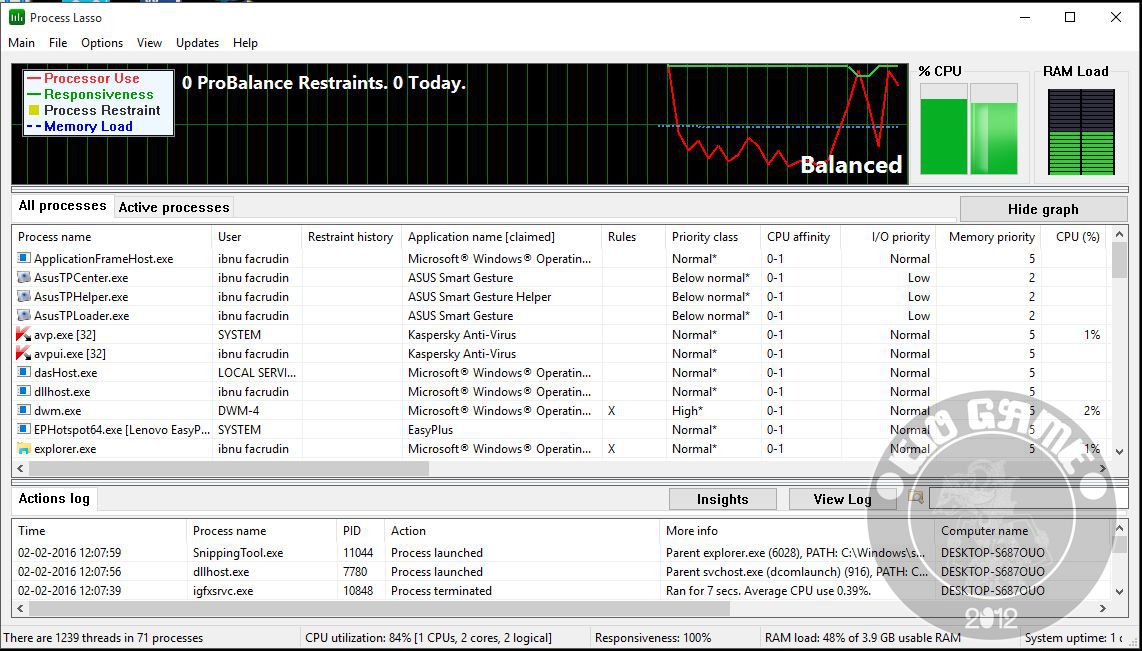The image size is (1142, 651).
Task: Click the explorer.exe folder icon
Action: pos(23,449)
